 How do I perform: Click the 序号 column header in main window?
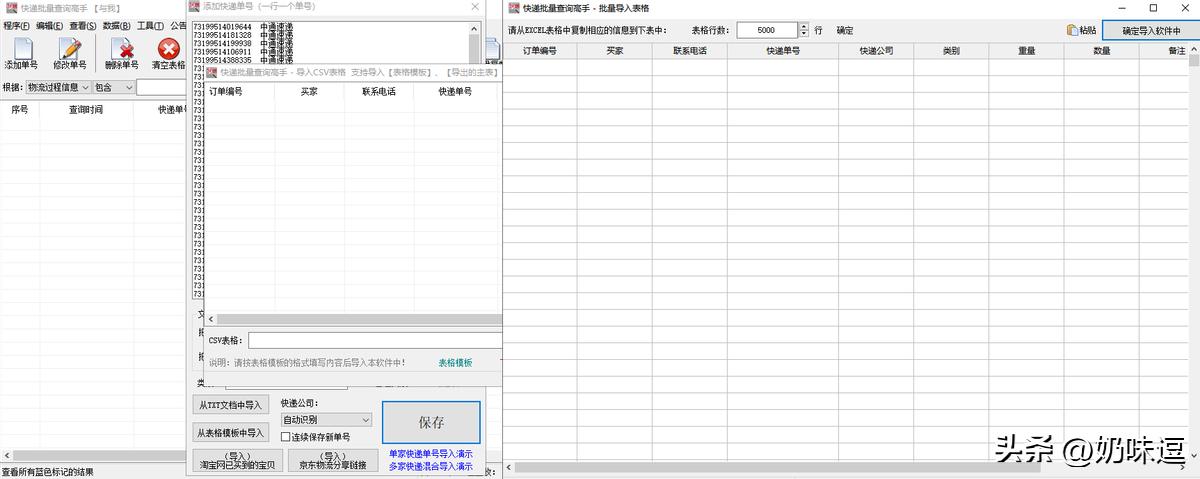19,110
